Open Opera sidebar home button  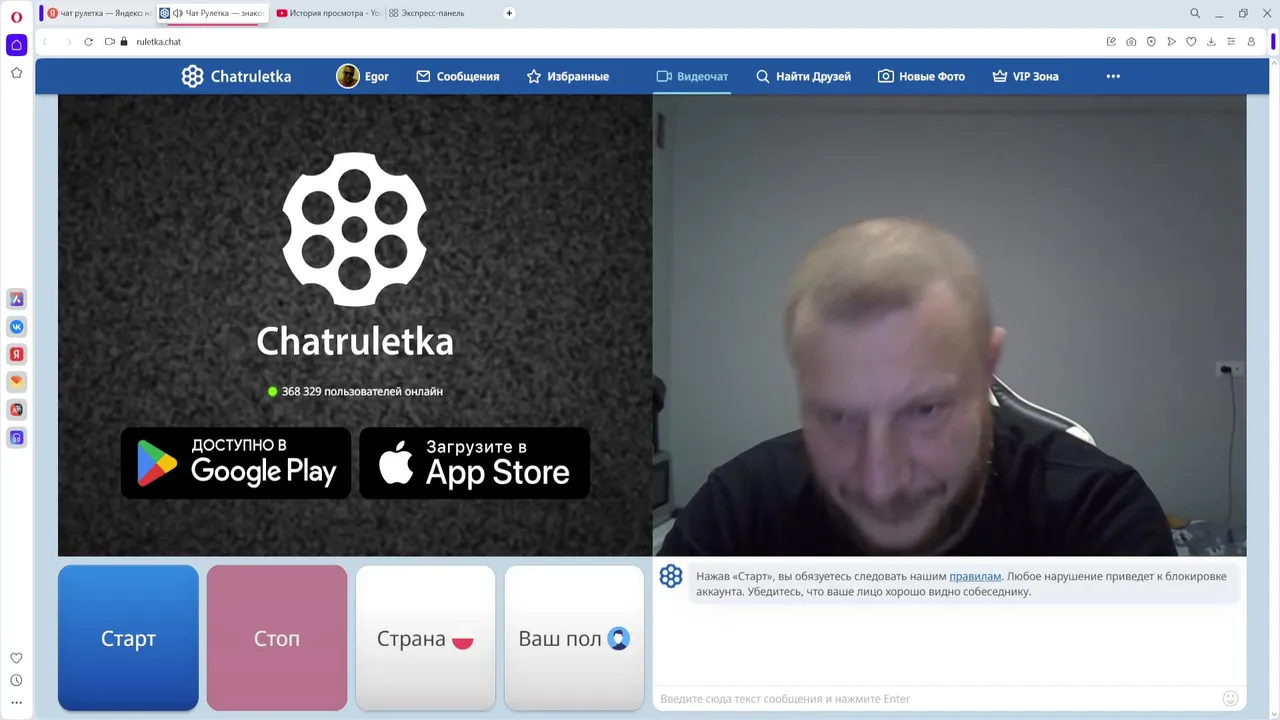click(x=16, y=45)
